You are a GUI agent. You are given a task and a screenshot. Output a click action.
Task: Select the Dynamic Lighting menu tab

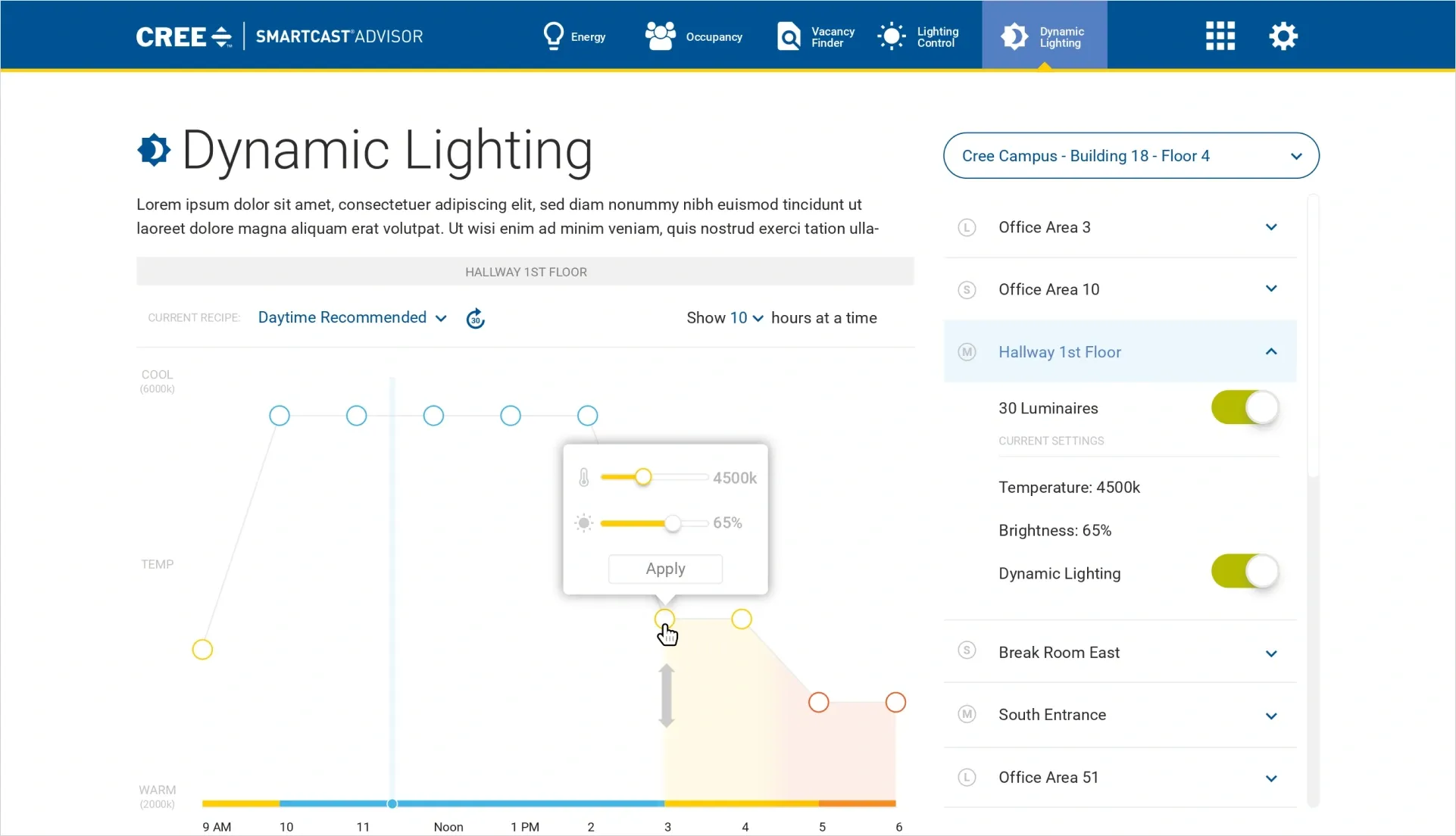pyautogui.click(x=1045, y=36)
